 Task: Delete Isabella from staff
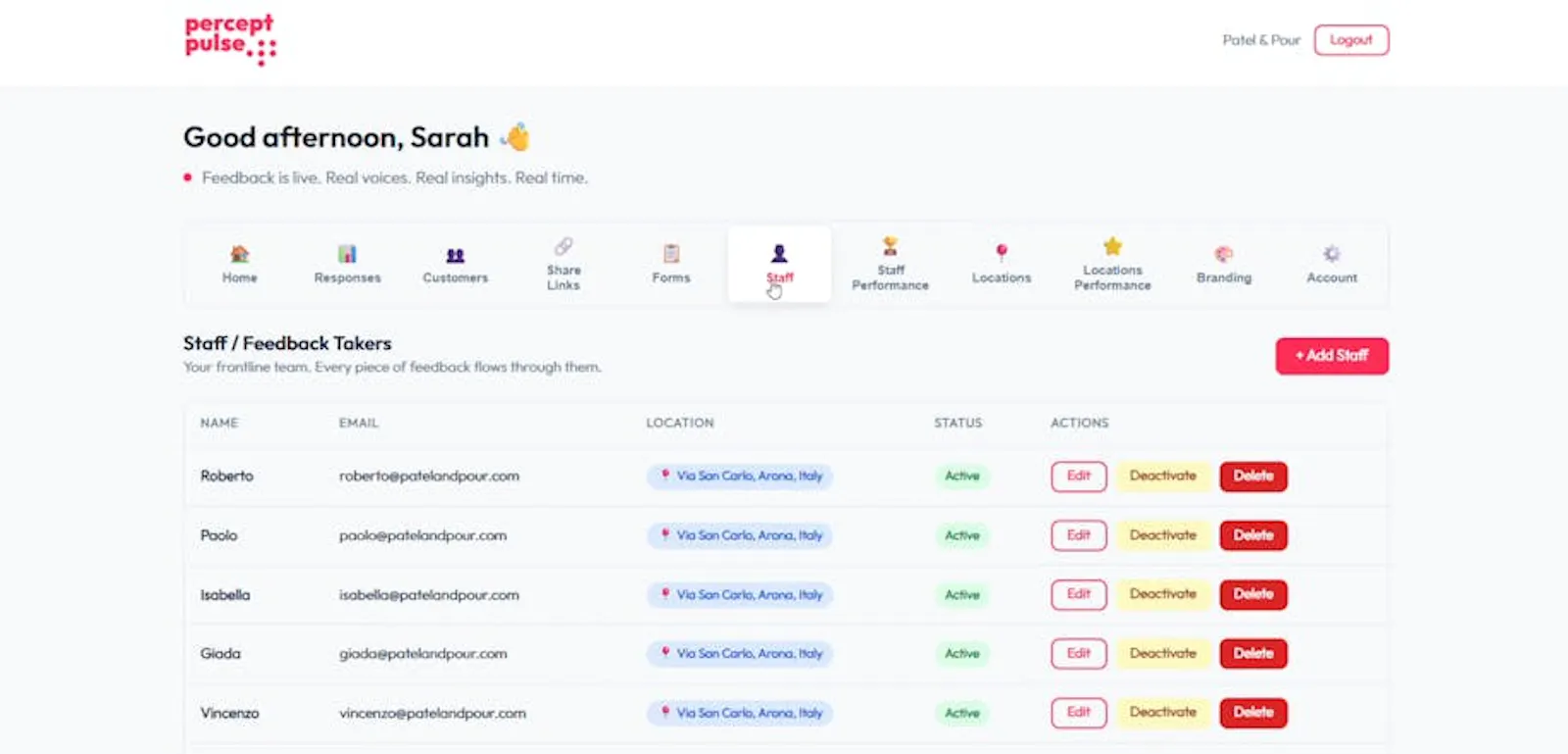click(1253, 594)
